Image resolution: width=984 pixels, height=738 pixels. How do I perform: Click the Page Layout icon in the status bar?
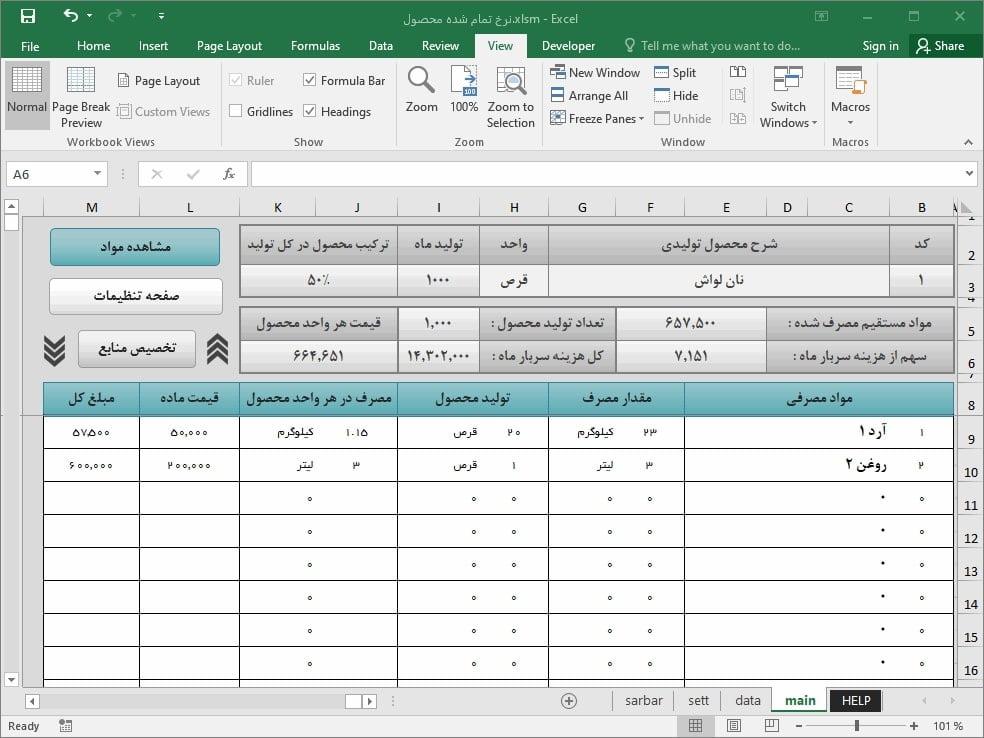coord(734,726)
